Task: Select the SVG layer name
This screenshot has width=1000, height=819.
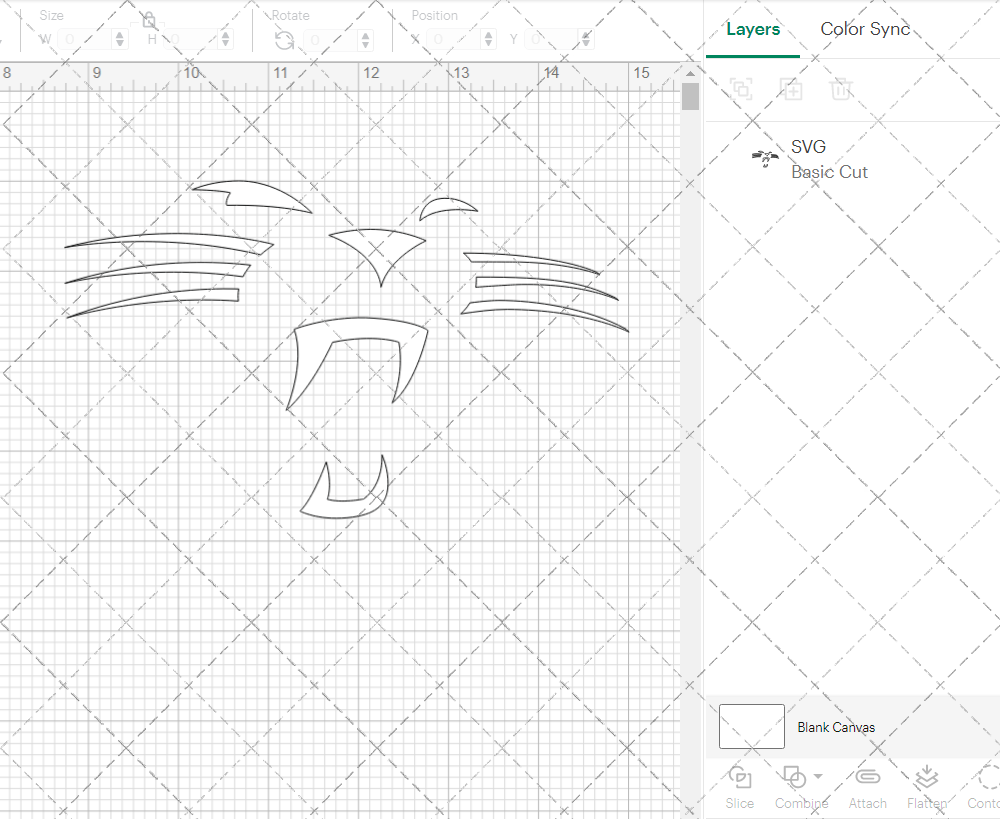Action: click(808, 147)
